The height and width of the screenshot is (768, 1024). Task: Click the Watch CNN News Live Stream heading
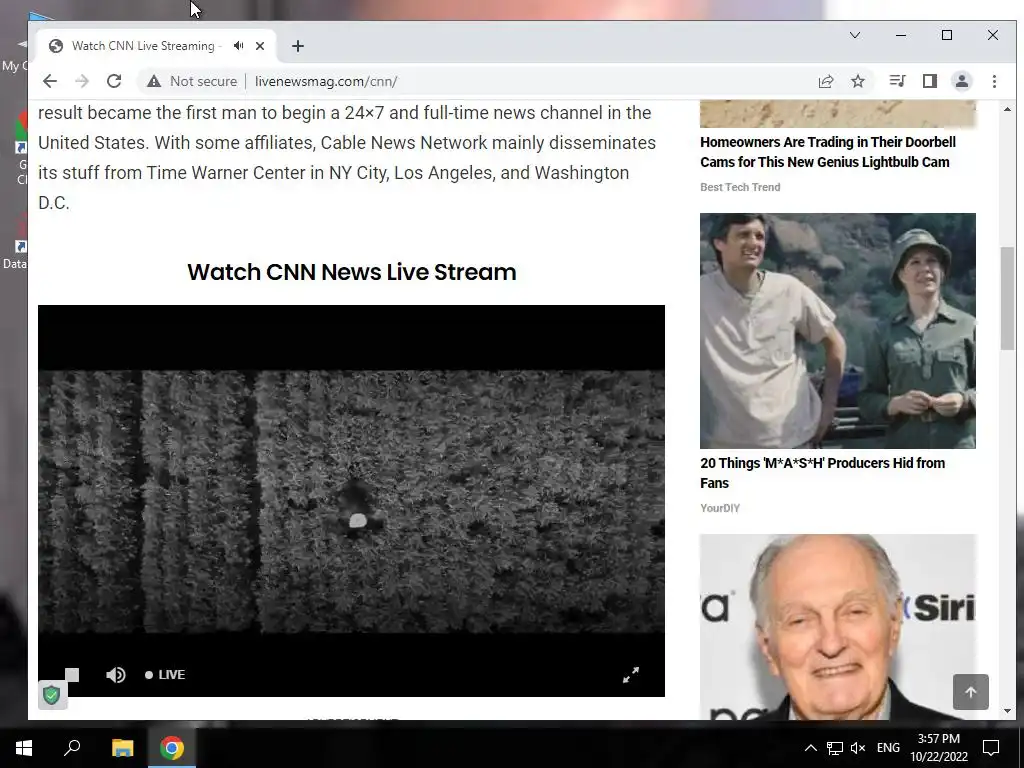(351, 272)
